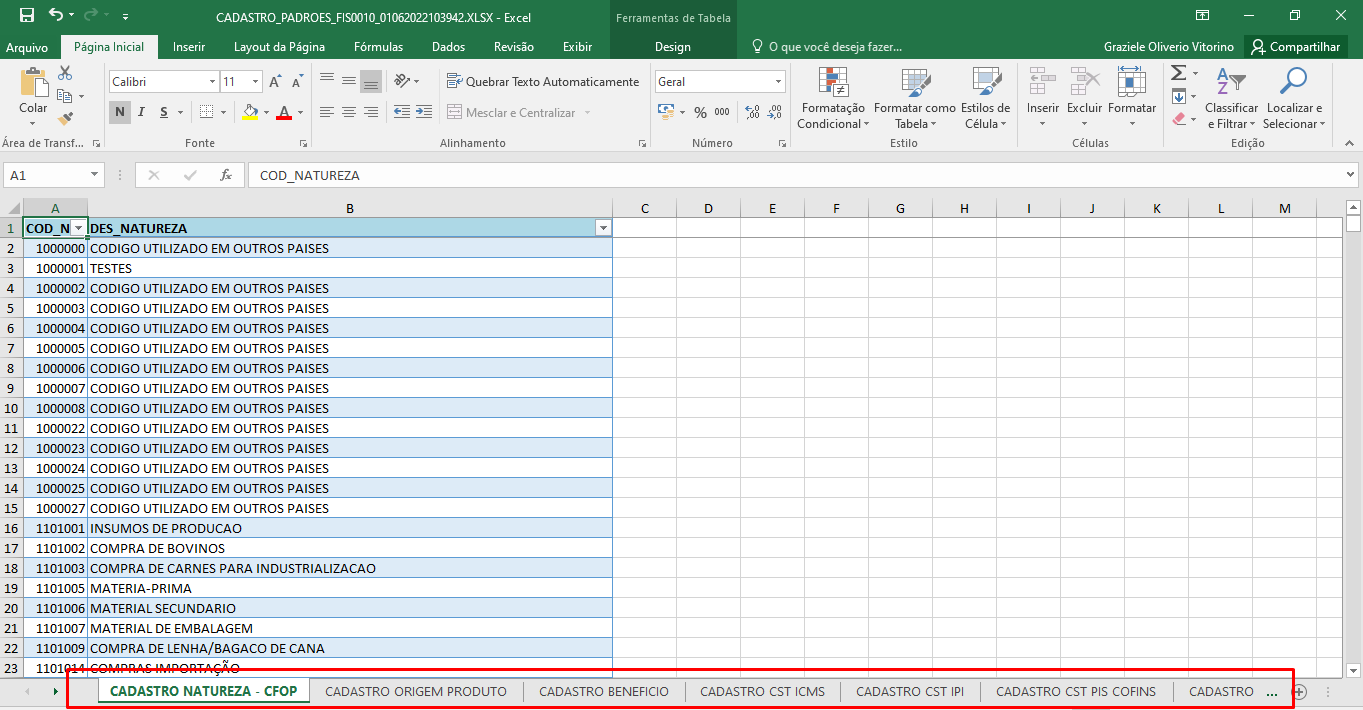Switch to Layout da Página tab
Image resolution: width=1363 pixels, height=710 pixels.
coord(279,47)
